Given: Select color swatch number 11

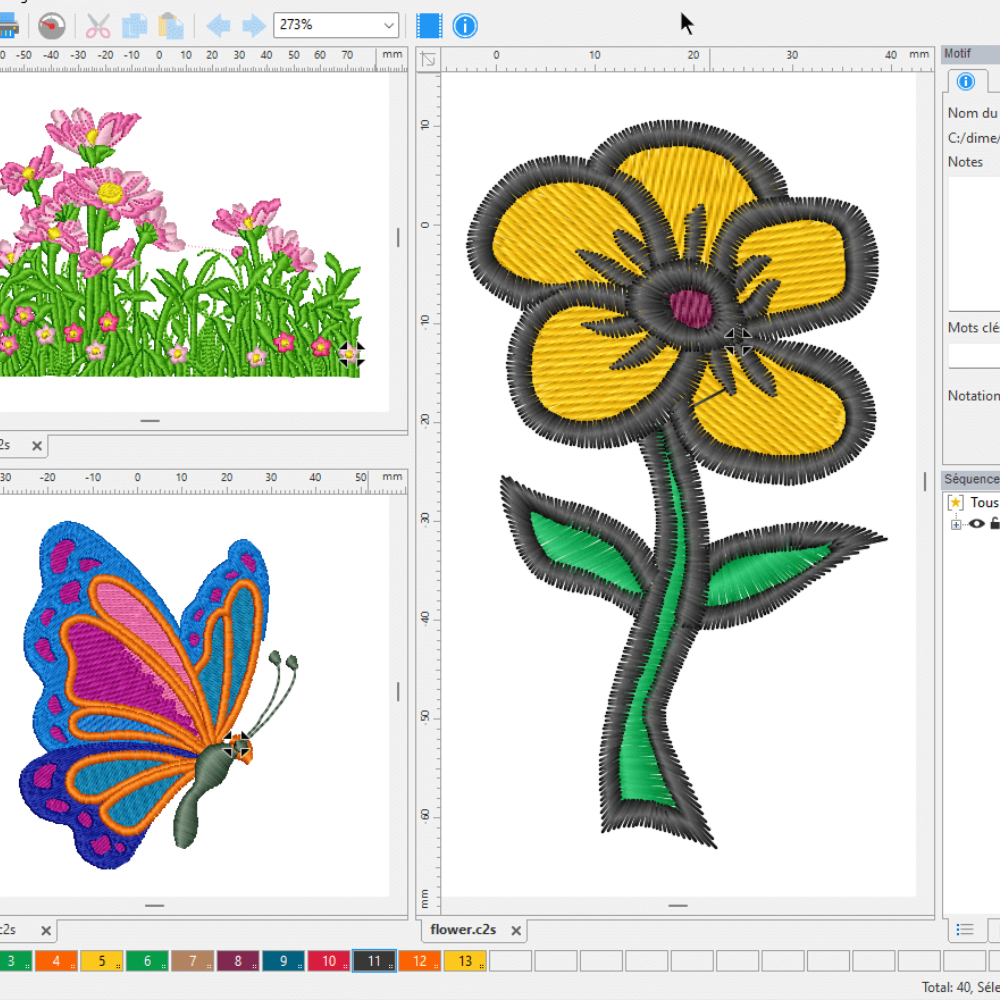Looking at the screenshot, I should click(x=374, y=961).
